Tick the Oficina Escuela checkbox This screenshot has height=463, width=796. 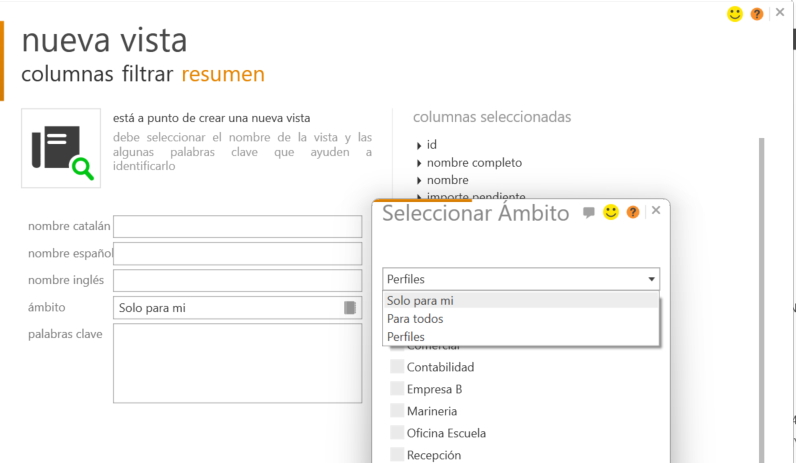coord(397,433)
